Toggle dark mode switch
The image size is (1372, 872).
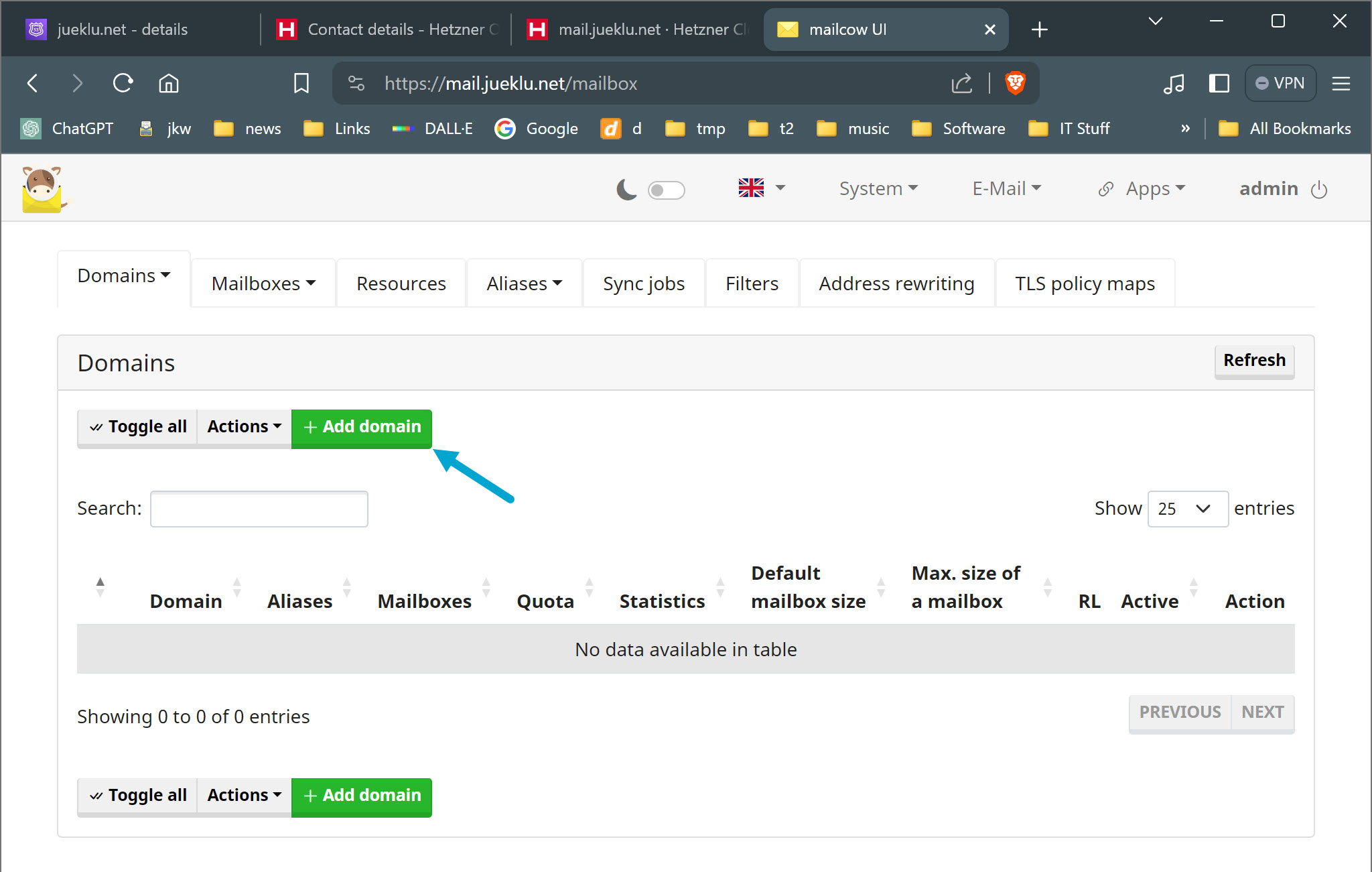(x=665, y=190)
